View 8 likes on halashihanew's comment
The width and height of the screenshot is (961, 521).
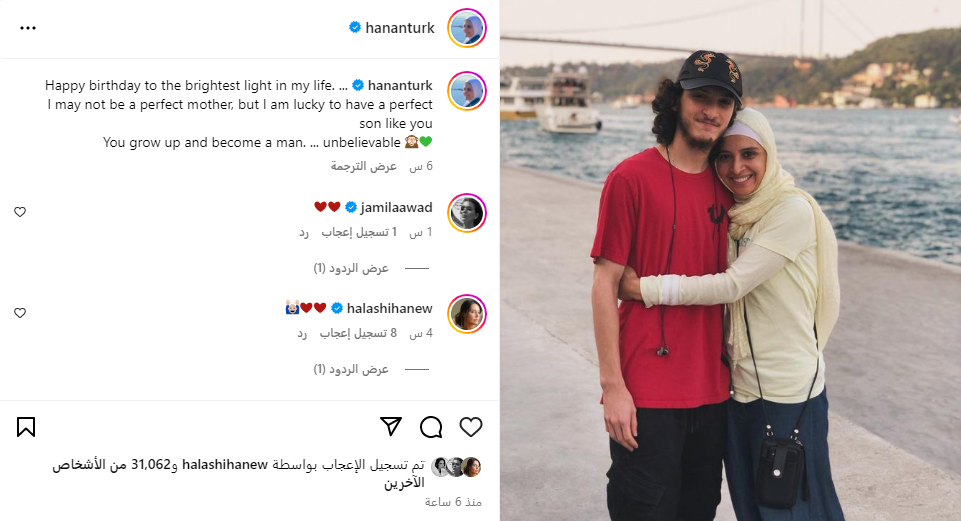coord(358,333)
